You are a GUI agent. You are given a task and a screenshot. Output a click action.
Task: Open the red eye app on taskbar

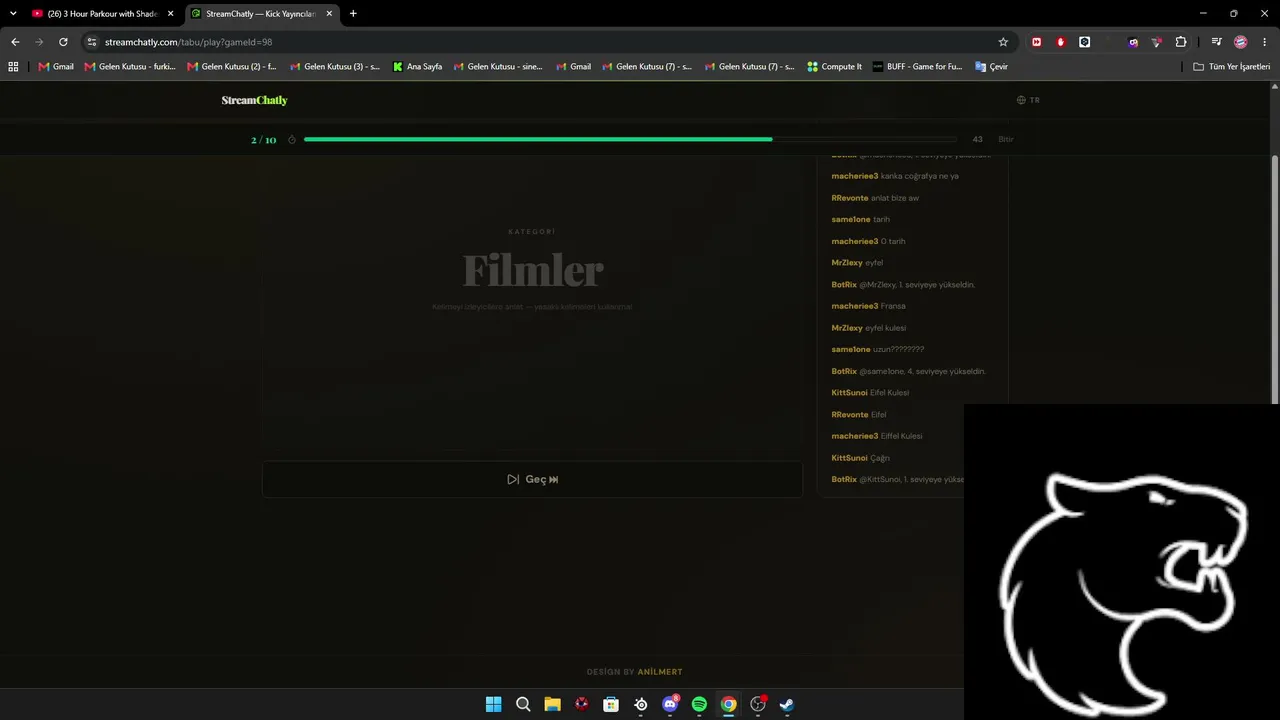pos(582,704)
